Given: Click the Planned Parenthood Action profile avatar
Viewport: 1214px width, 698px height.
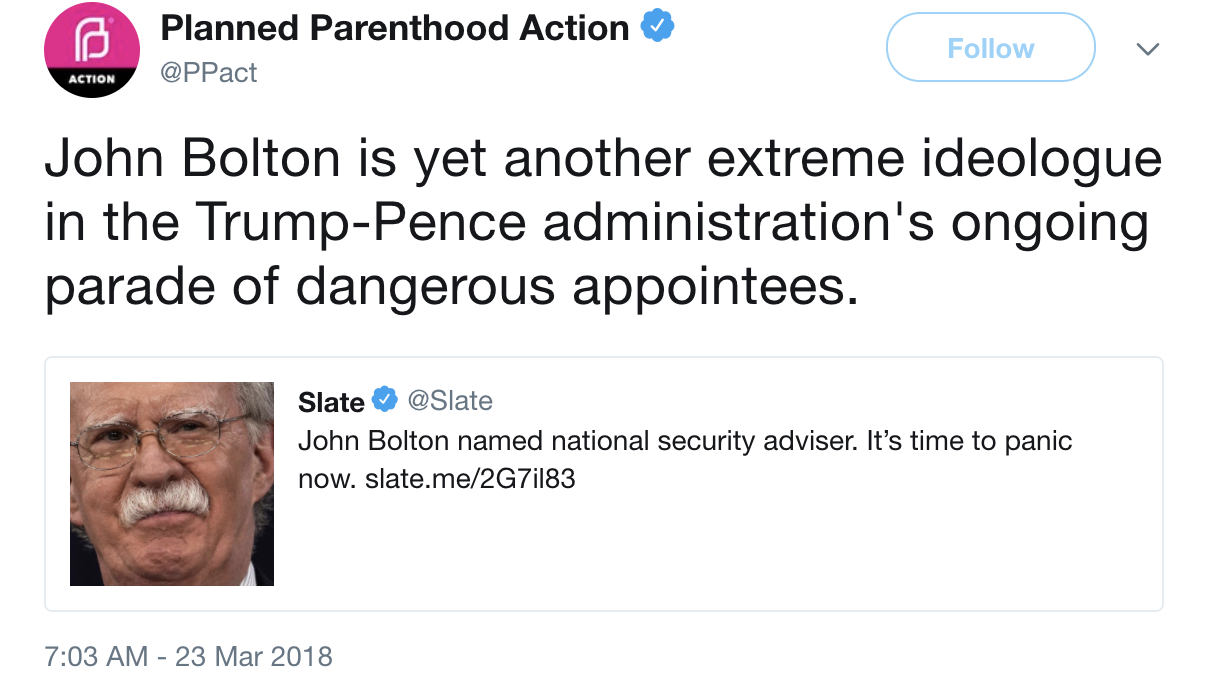Looking at the screenshot, I should coord(93,50).
